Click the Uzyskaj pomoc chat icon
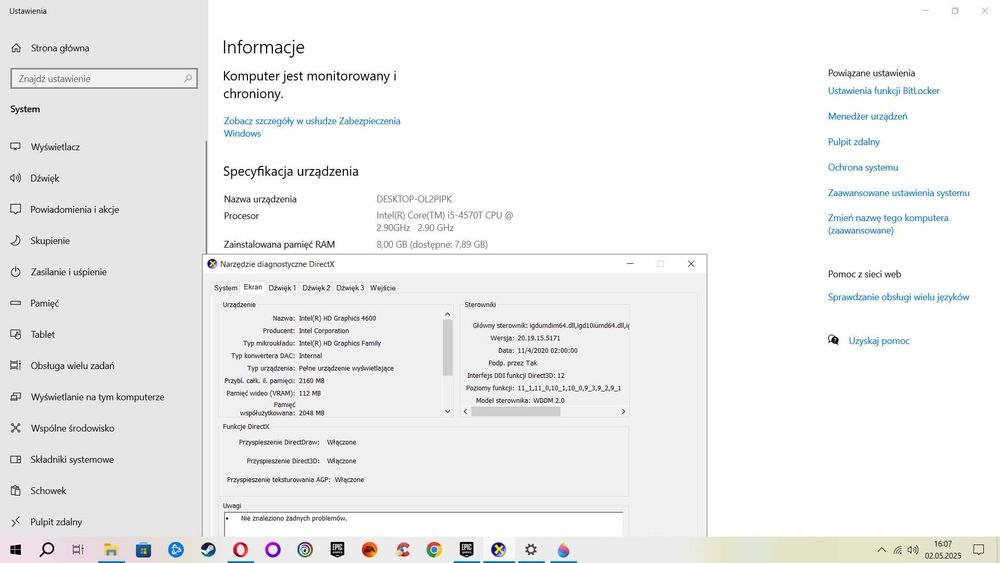Image resolution: width=1000 pixels, height=563 pixels. coord(833,340)
